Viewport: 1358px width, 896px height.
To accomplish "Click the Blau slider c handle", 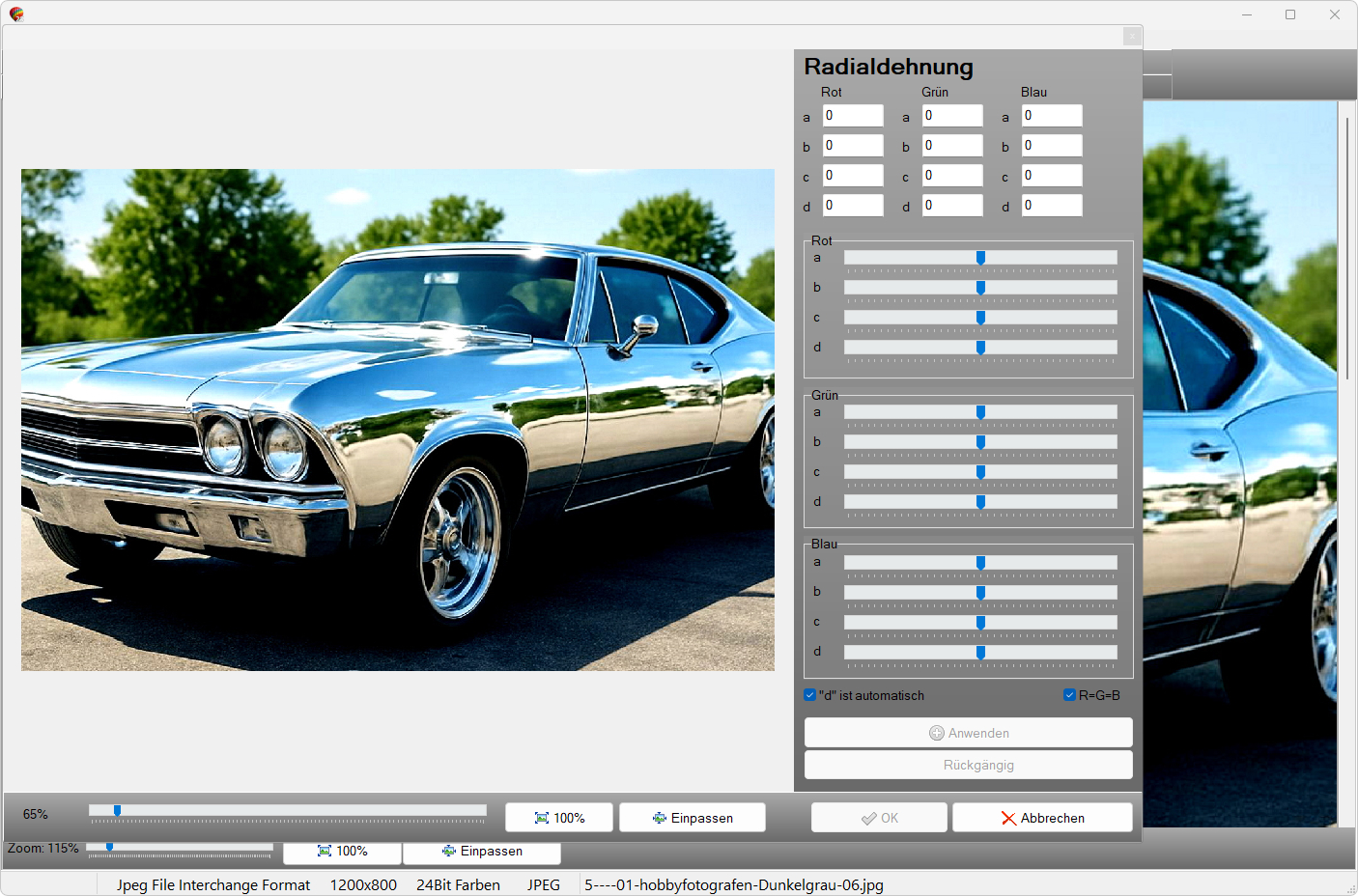I will 980,623.
